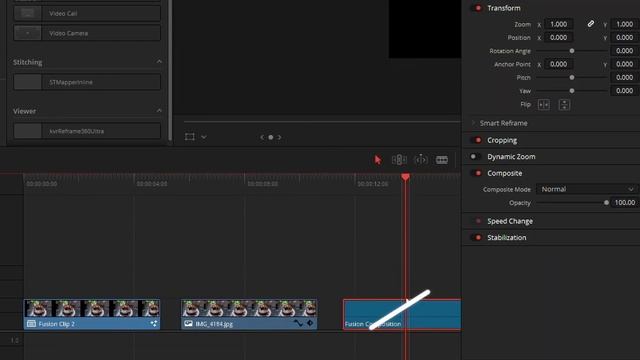Click the effects library vertical scrollbar
Viewport: 640px width, 360px height.
(x=170, y=70)
